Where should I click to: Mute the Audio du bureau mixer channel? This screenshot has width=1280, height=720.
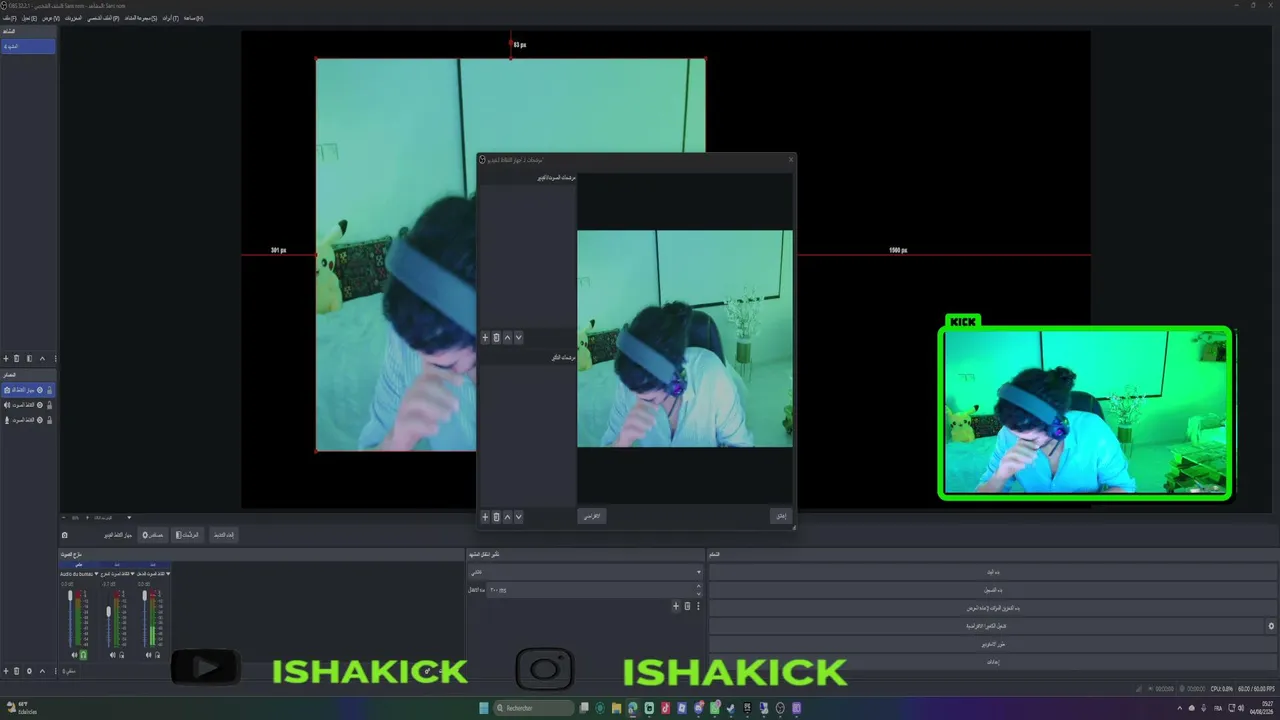[x=74, y=655]
